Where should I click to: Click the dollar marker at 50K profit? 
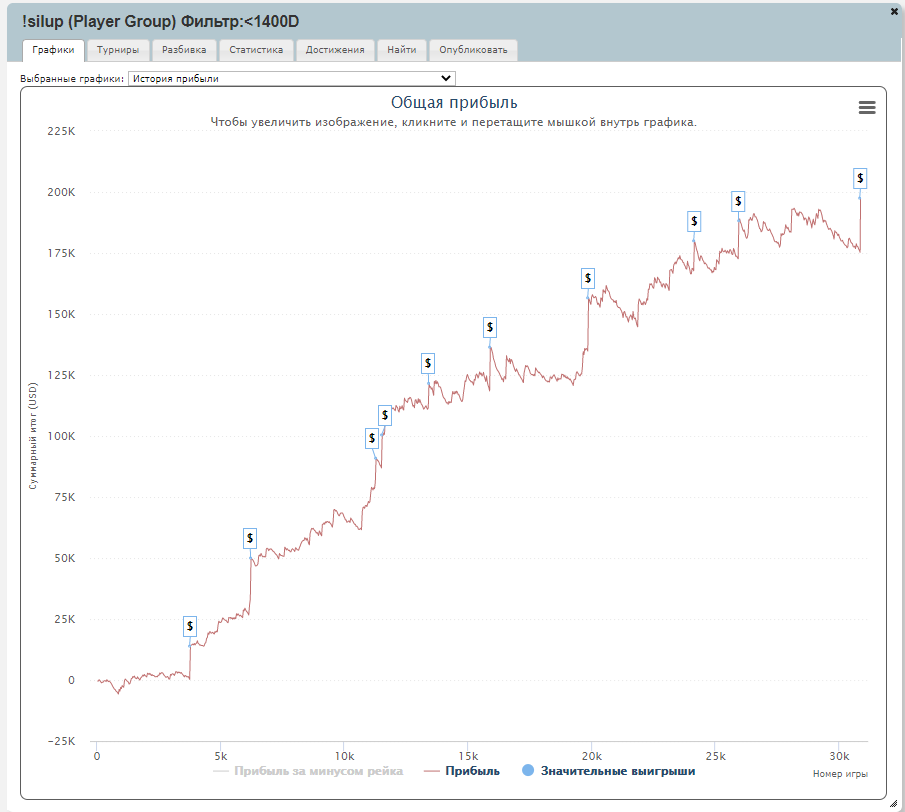pos(250,538)
